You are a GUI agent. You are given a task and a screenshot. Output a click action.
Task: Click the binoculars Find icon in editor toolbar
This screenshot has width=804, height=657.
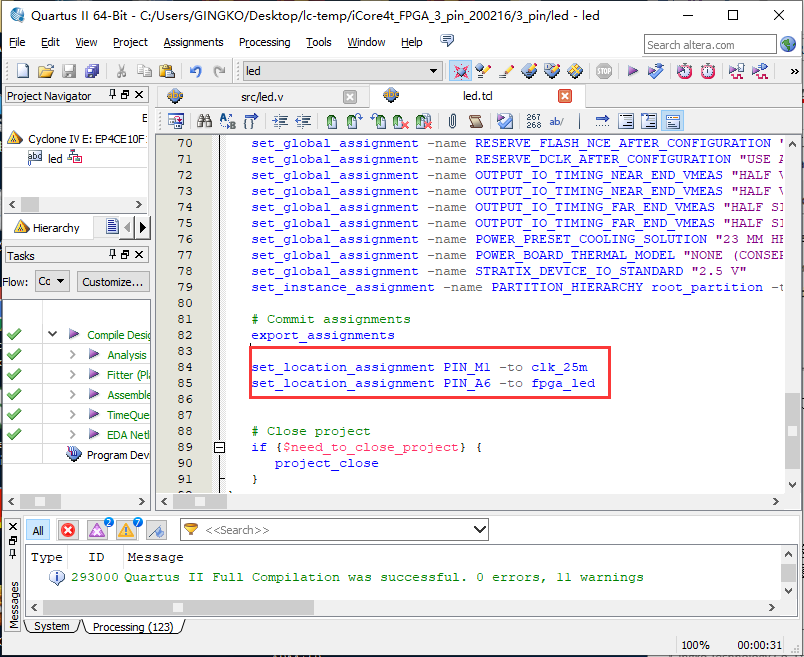[204, 121]
